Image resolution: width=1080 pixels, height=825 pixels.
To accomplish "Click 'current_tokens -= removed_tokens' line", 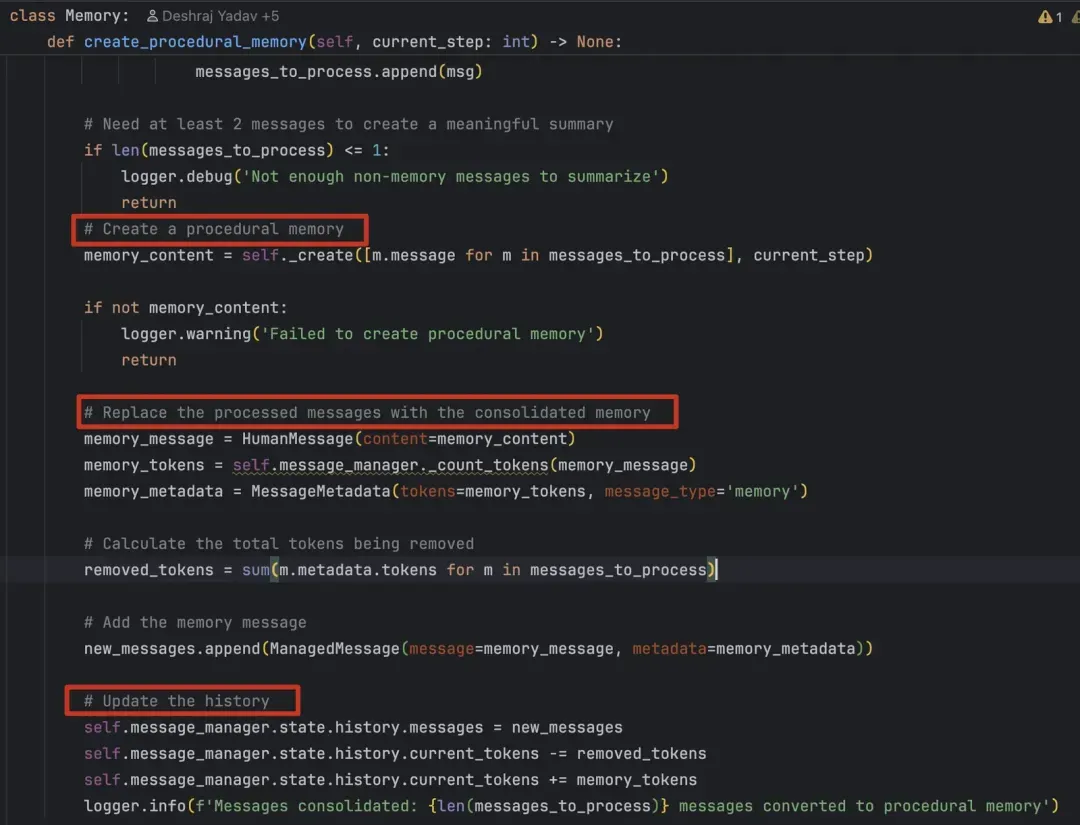I will [395, 753].
